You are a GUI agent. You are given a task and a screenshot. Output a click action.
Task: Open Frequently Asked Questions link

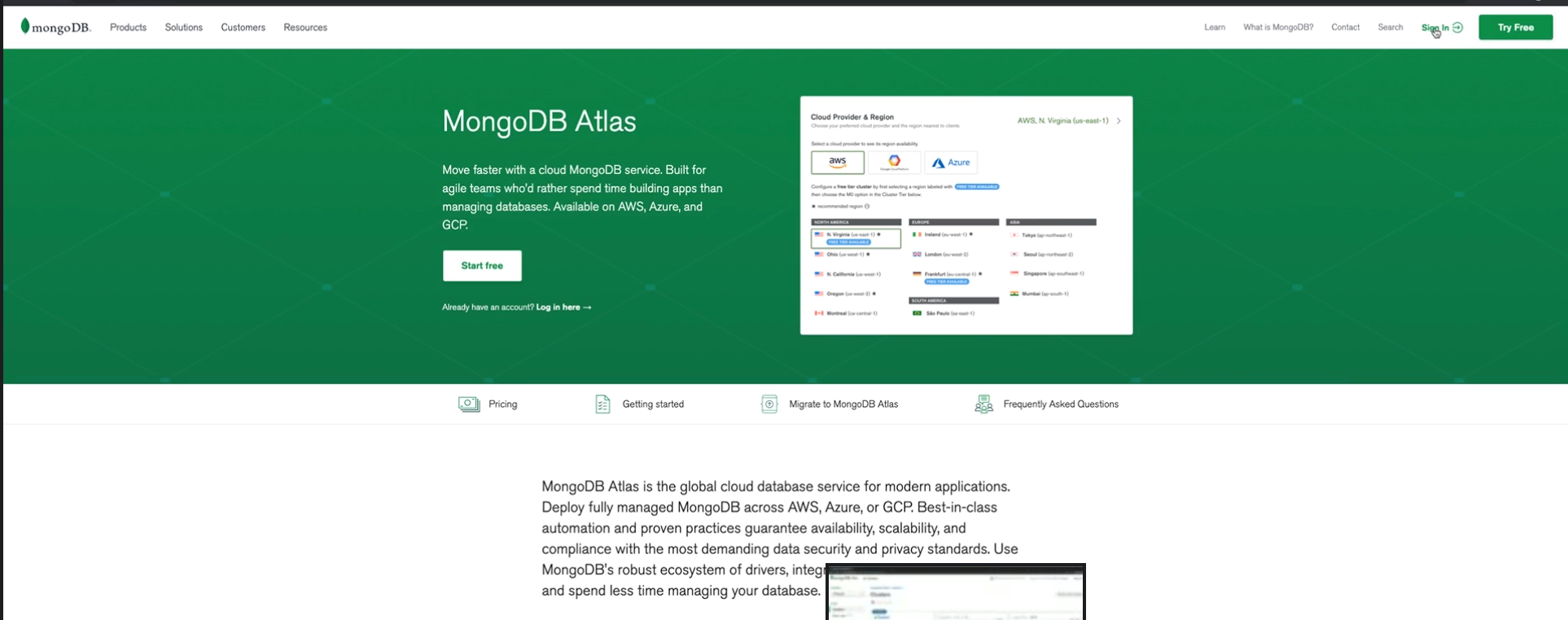click(1061, 404)
